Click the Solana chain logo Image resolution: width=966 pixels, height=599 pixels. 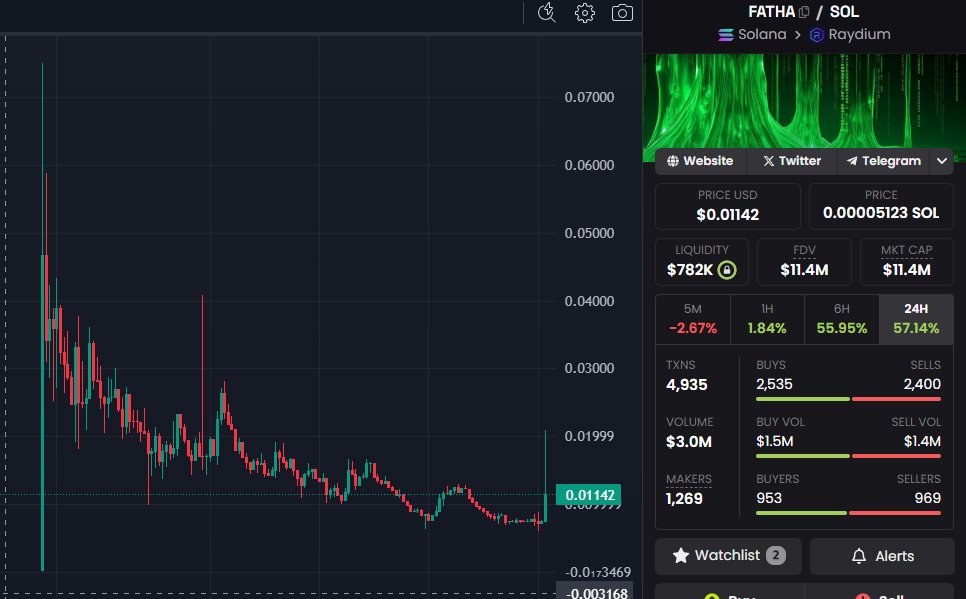726,35
